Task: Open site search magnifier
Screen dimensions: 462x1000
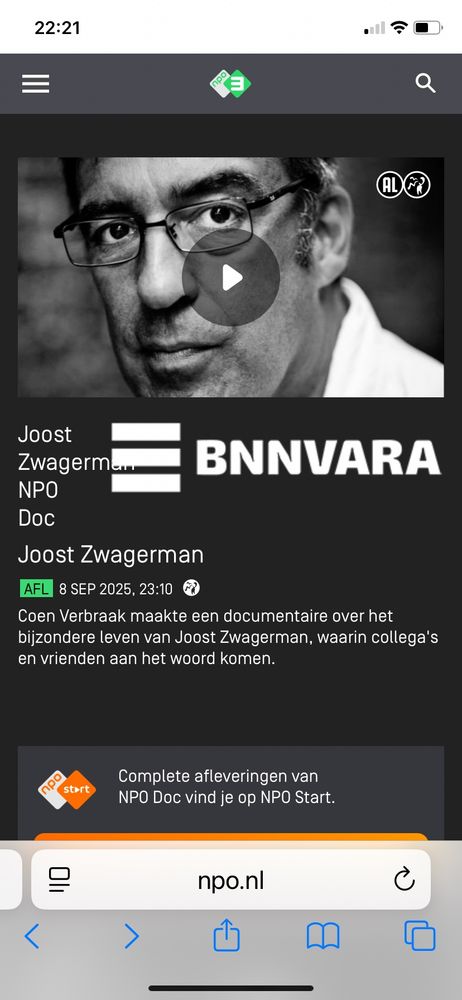Action: [x=426, y=84]
